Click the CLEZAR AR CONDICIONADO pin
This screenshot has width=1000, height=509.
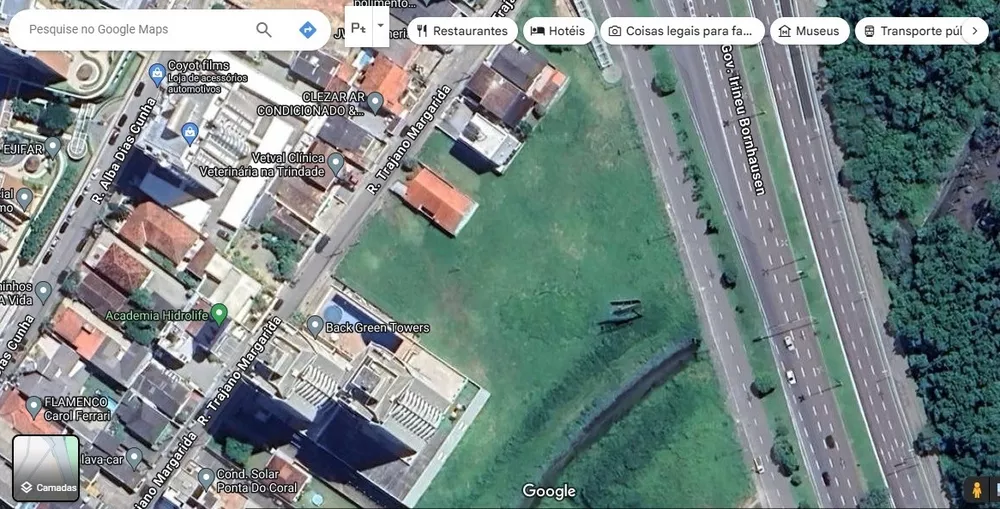tap(375, 102)
